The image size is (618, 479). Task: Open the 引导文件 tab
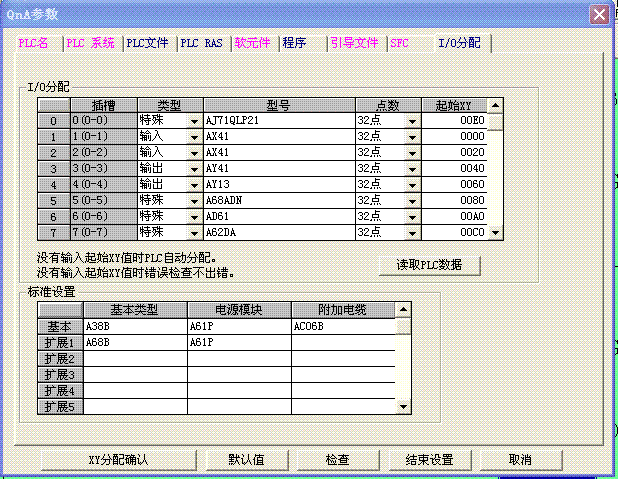tap(354, 43)
